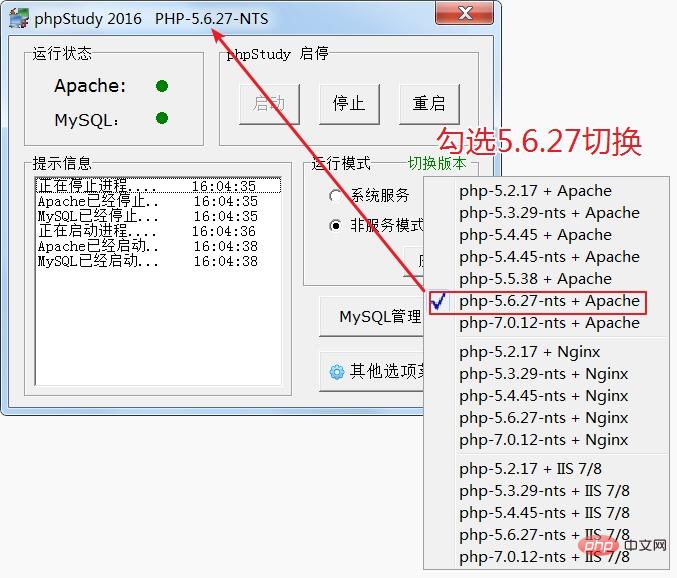Choose php-7.0.12-nts + Apache

tap(549, 323)
